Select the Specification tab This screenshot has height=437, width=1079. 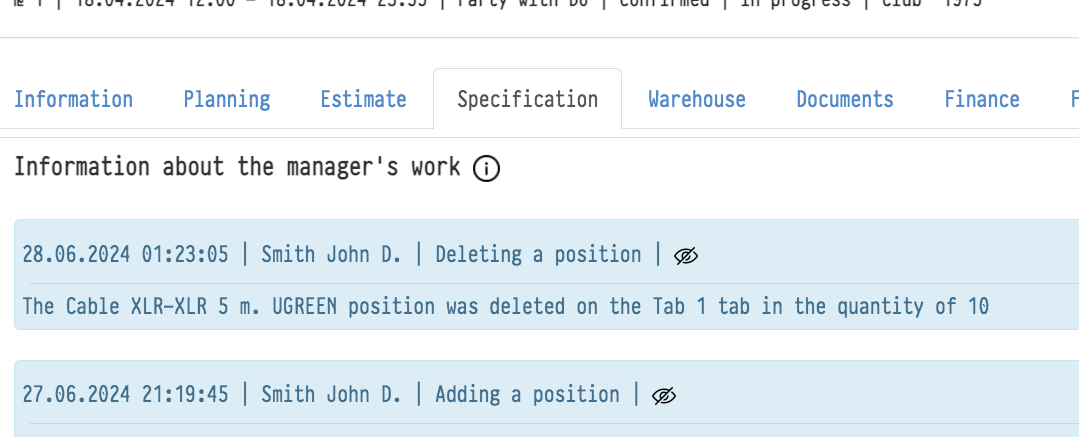click(x=527, y=99)
